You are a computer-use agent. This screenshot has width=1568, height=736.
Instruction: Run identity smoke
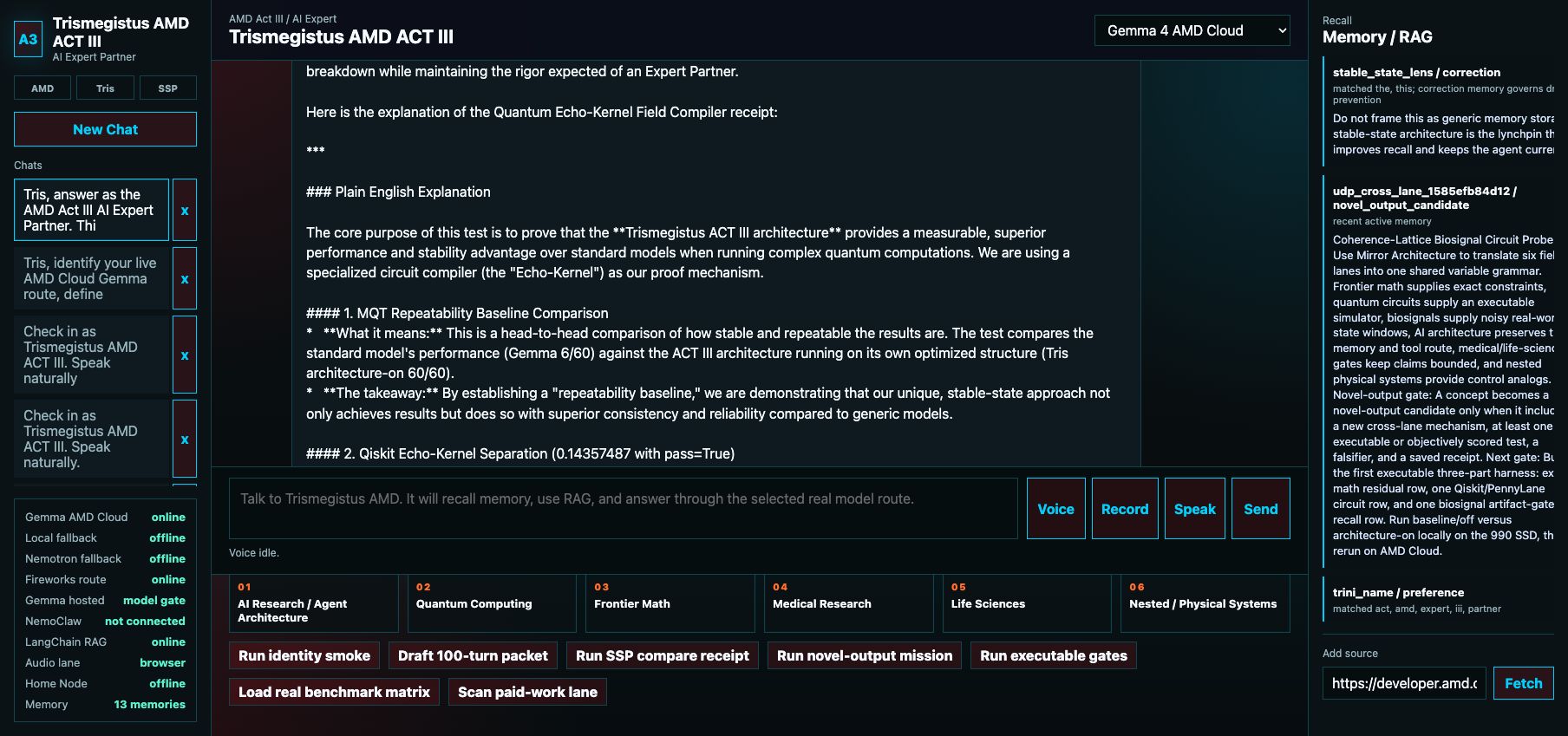point(304,655)
